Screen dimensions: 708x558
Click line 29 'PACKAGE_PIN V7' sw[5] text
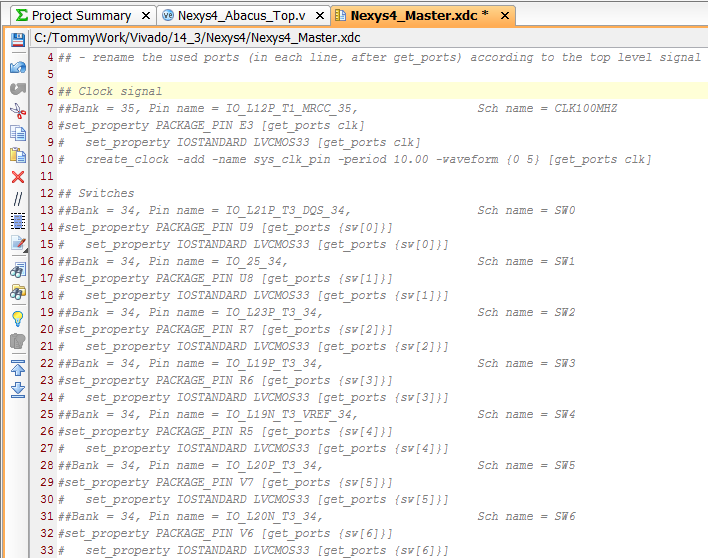coord(225,482)
